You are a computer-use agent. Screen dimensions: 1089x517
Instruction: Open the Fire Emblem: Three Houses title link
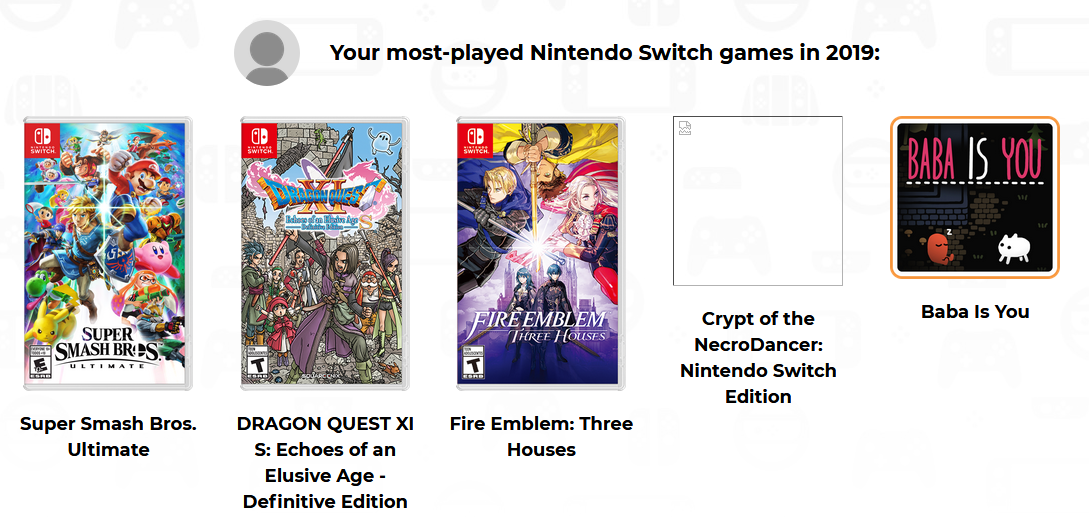[x=541, y=437]
